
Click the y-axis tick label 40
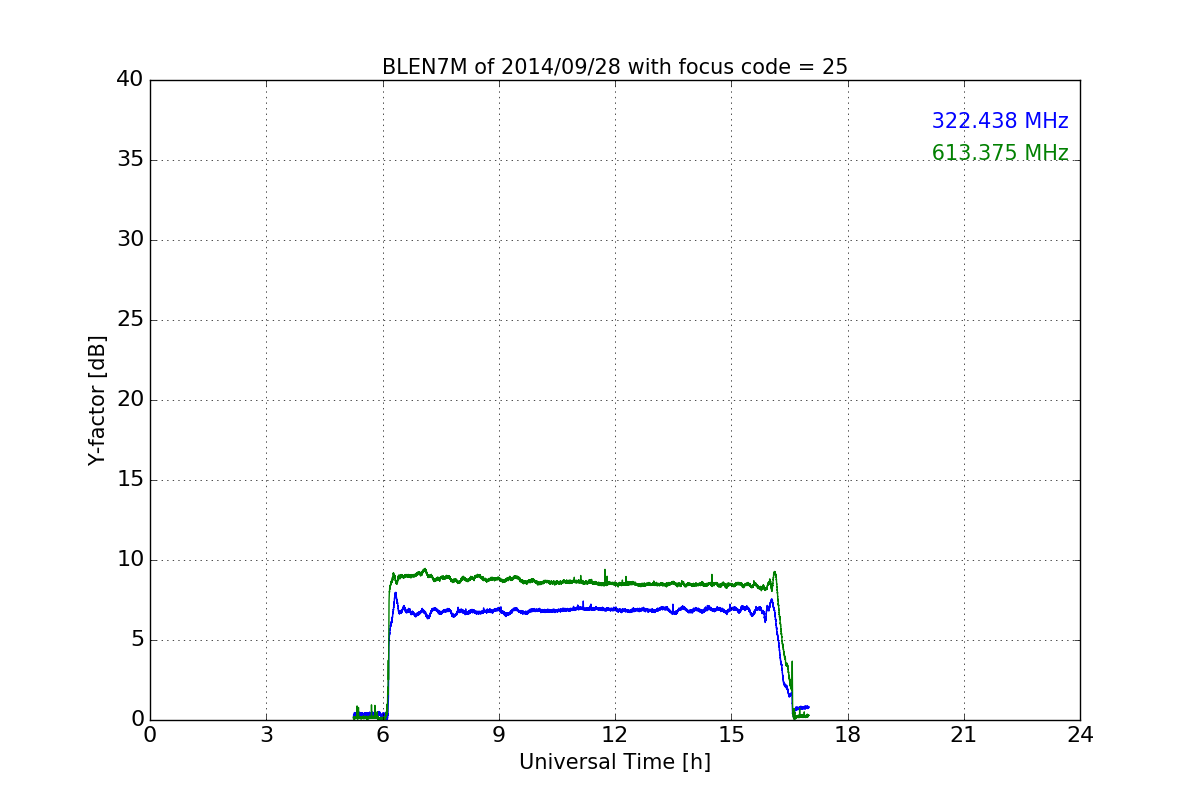click(x=129, y=80)
